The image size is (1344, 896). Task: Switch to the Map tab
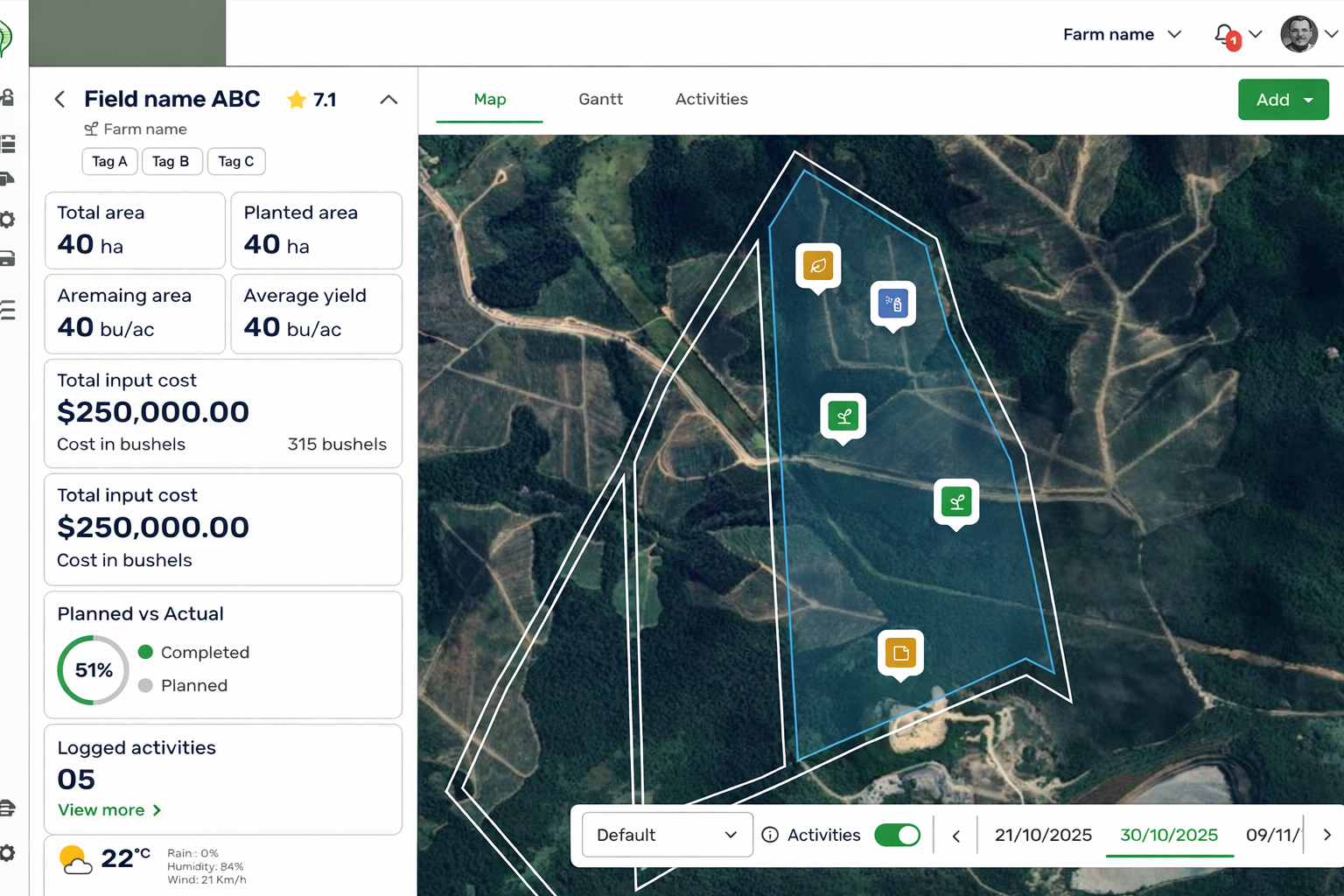tap(490, 100)
